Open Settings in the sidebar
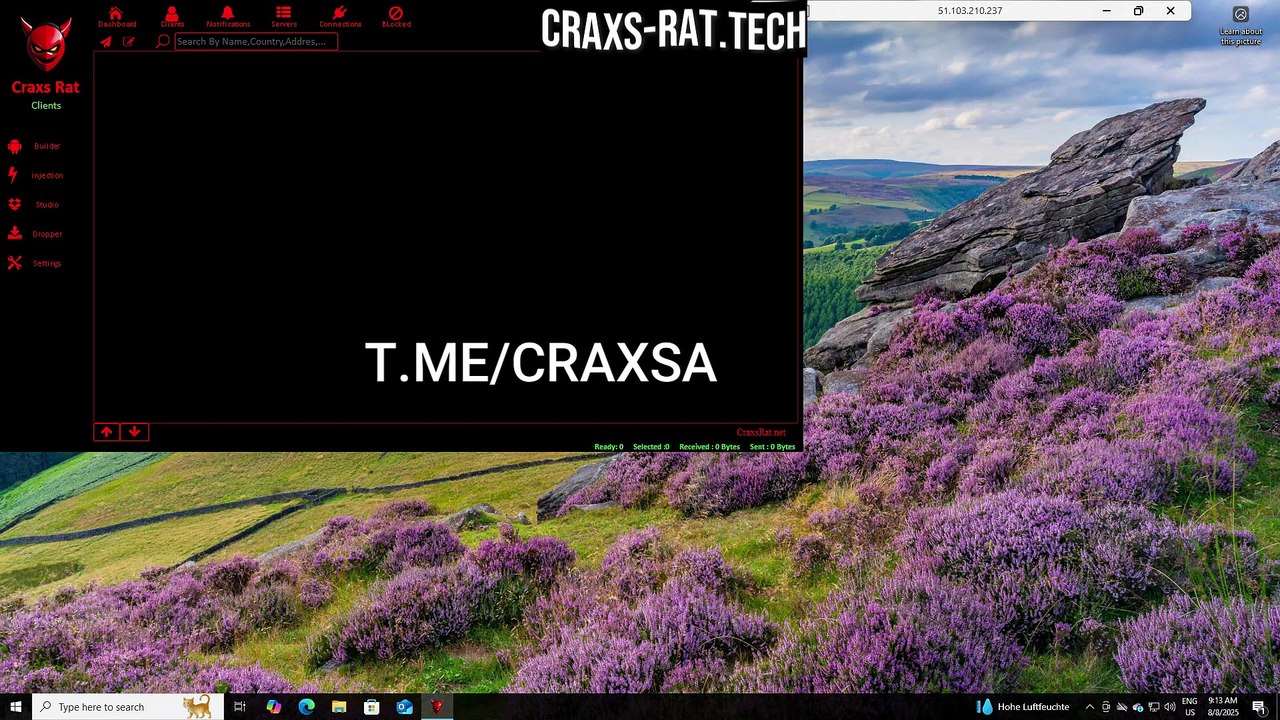 tap(36, 263)
